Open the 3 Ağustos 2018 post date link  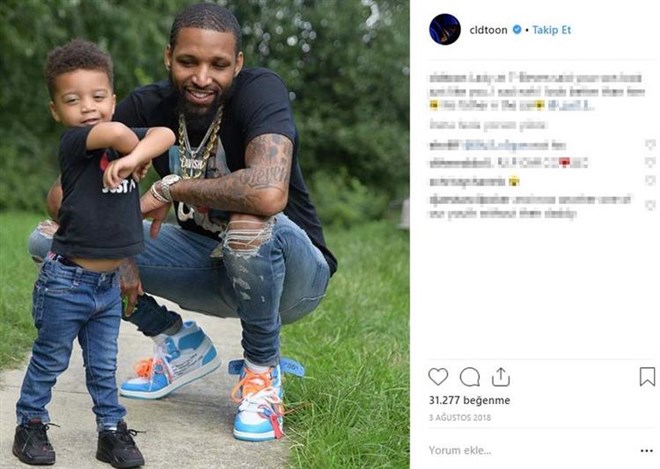460,418
